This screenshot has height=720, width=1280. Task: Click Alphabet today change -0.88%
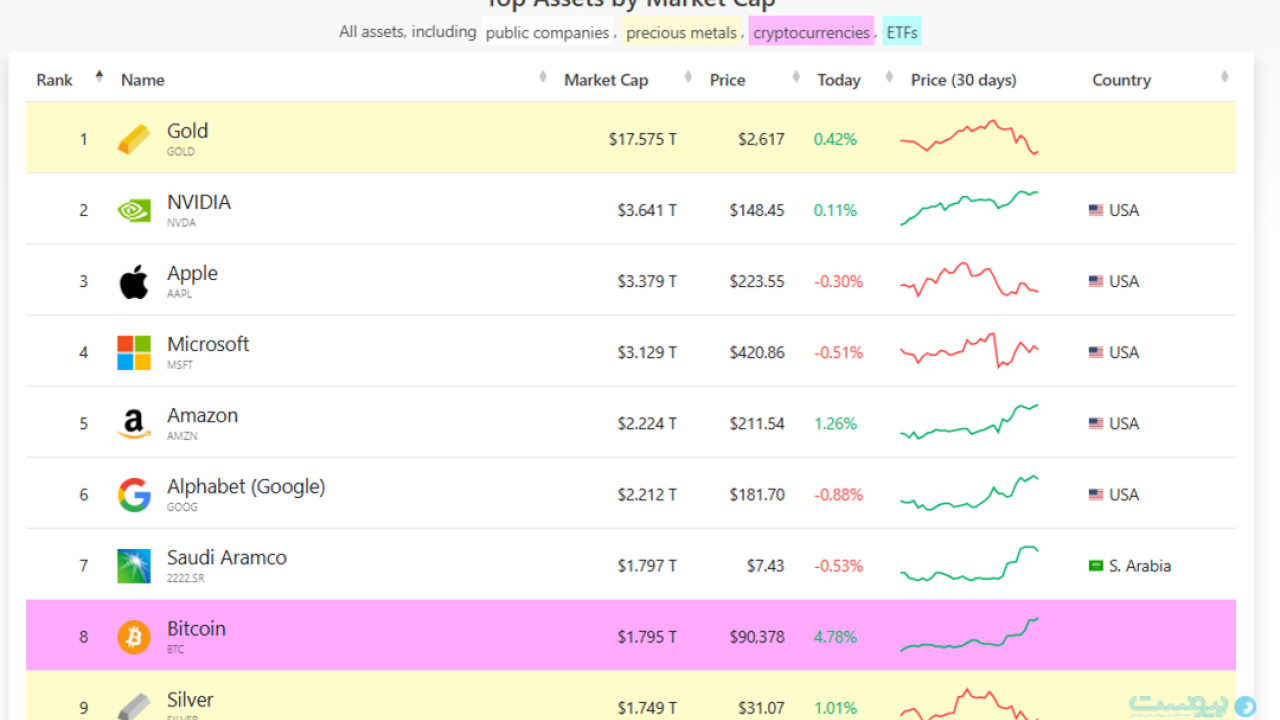coord(838,495)
